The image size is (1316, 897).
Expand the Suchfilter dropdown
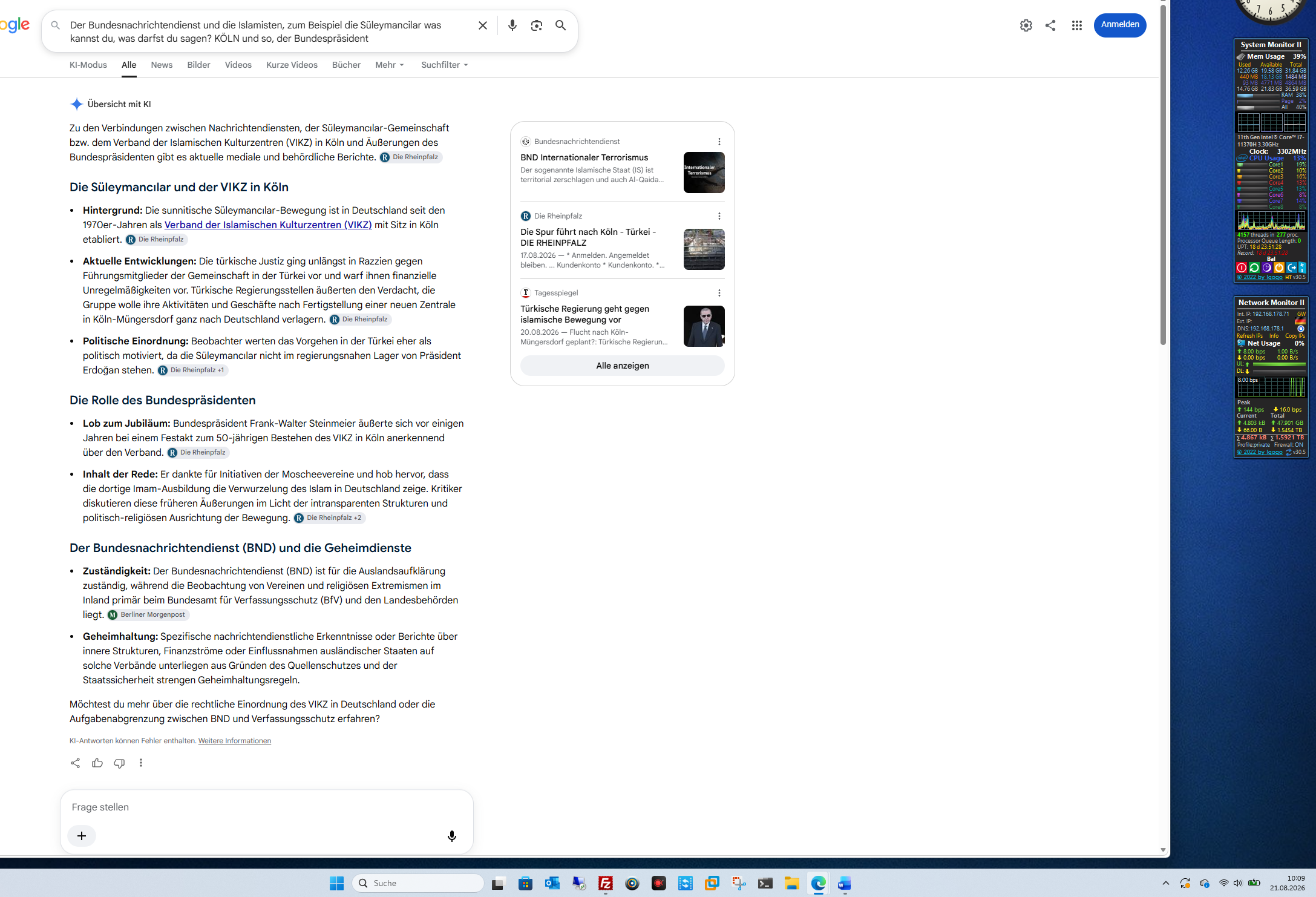point(445,65)
